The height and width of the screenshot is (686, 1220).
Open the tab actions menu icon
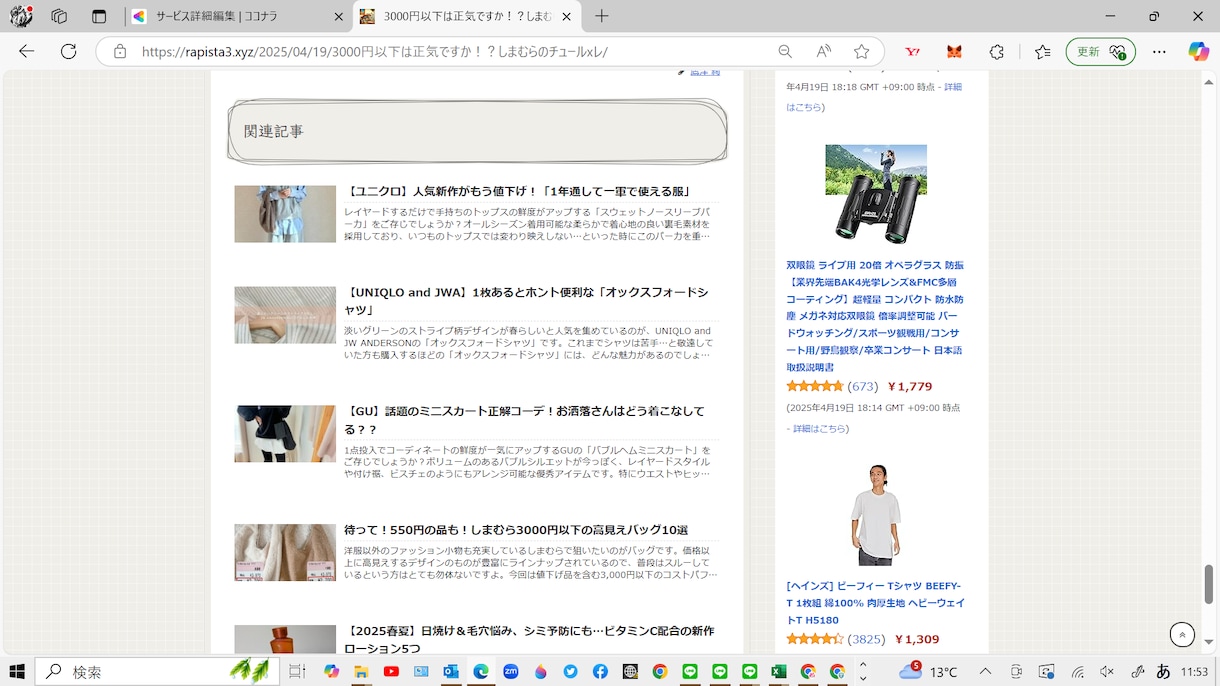tap(98, 16)
